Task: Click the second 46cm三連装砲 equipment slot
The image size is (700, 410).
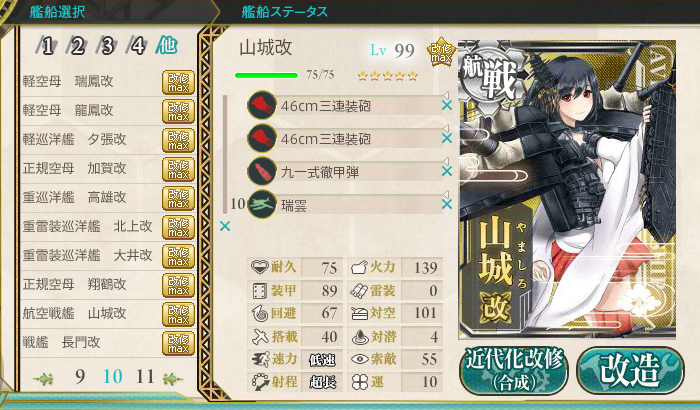Action: [345, 139]
